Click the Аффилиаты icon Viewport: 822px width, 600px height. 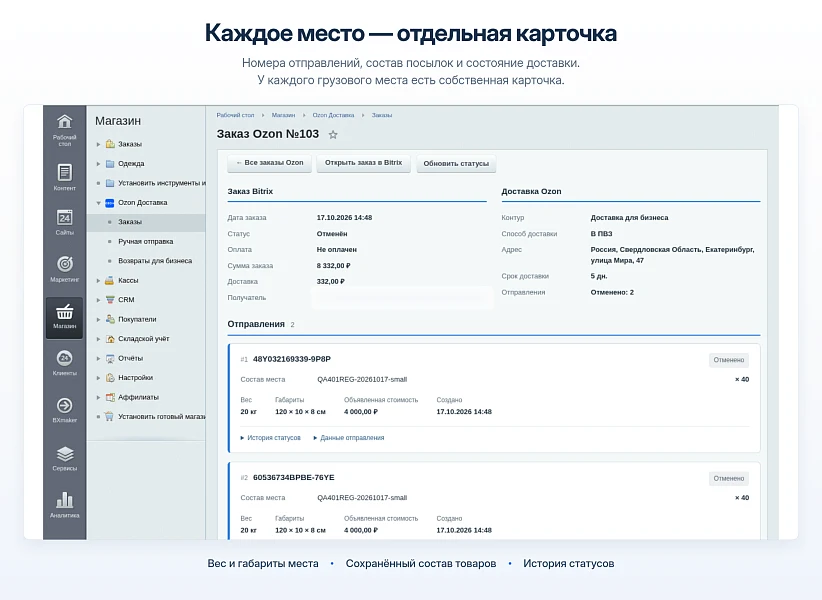[x=110, y=397]
